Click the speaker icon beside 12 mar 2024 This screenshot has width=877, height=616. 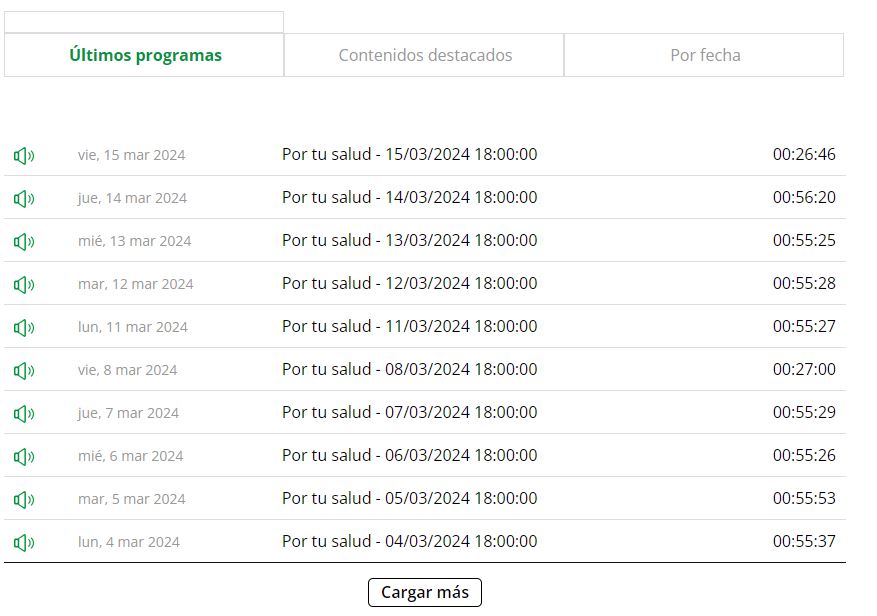pos(24,284)
